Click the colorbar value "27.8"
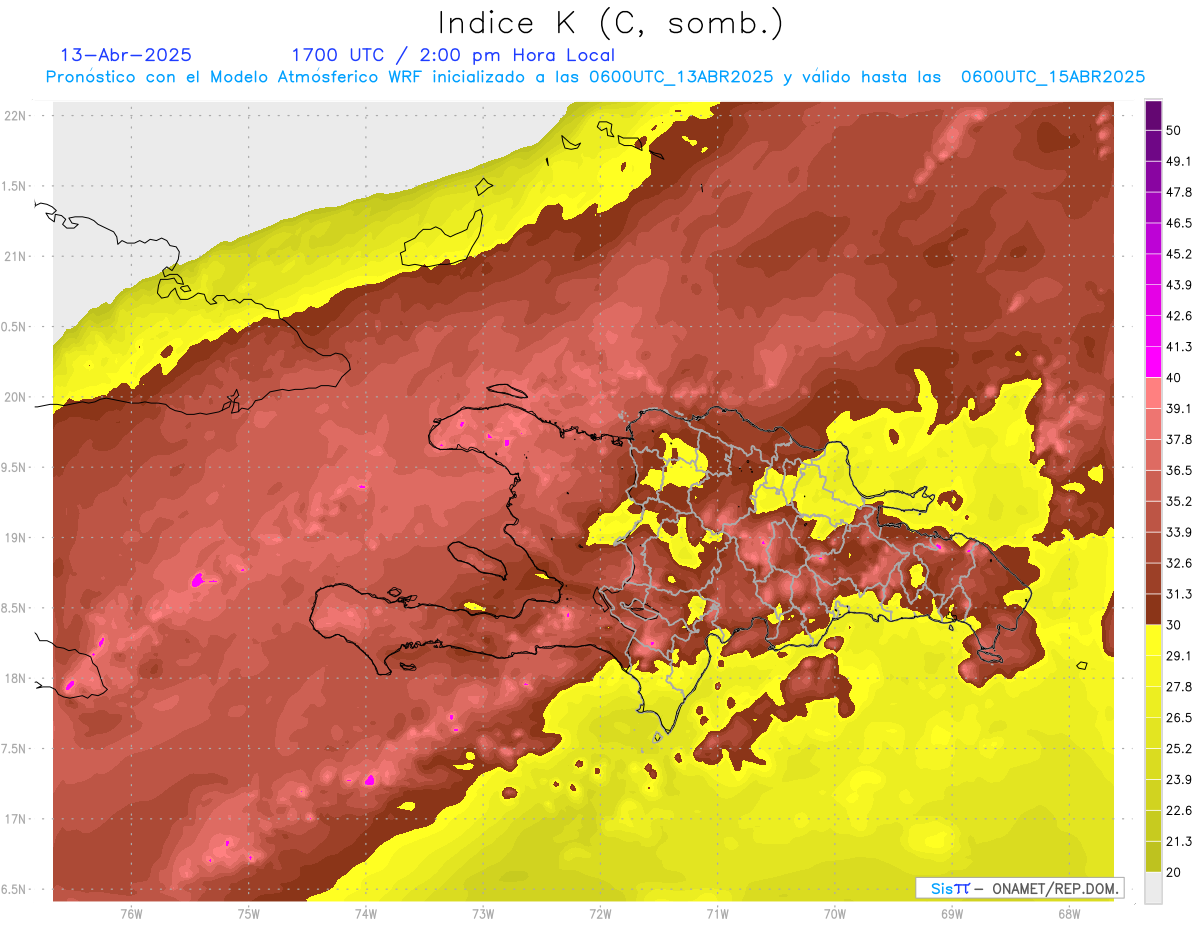1200x927 pixels. click(1179, 687)
